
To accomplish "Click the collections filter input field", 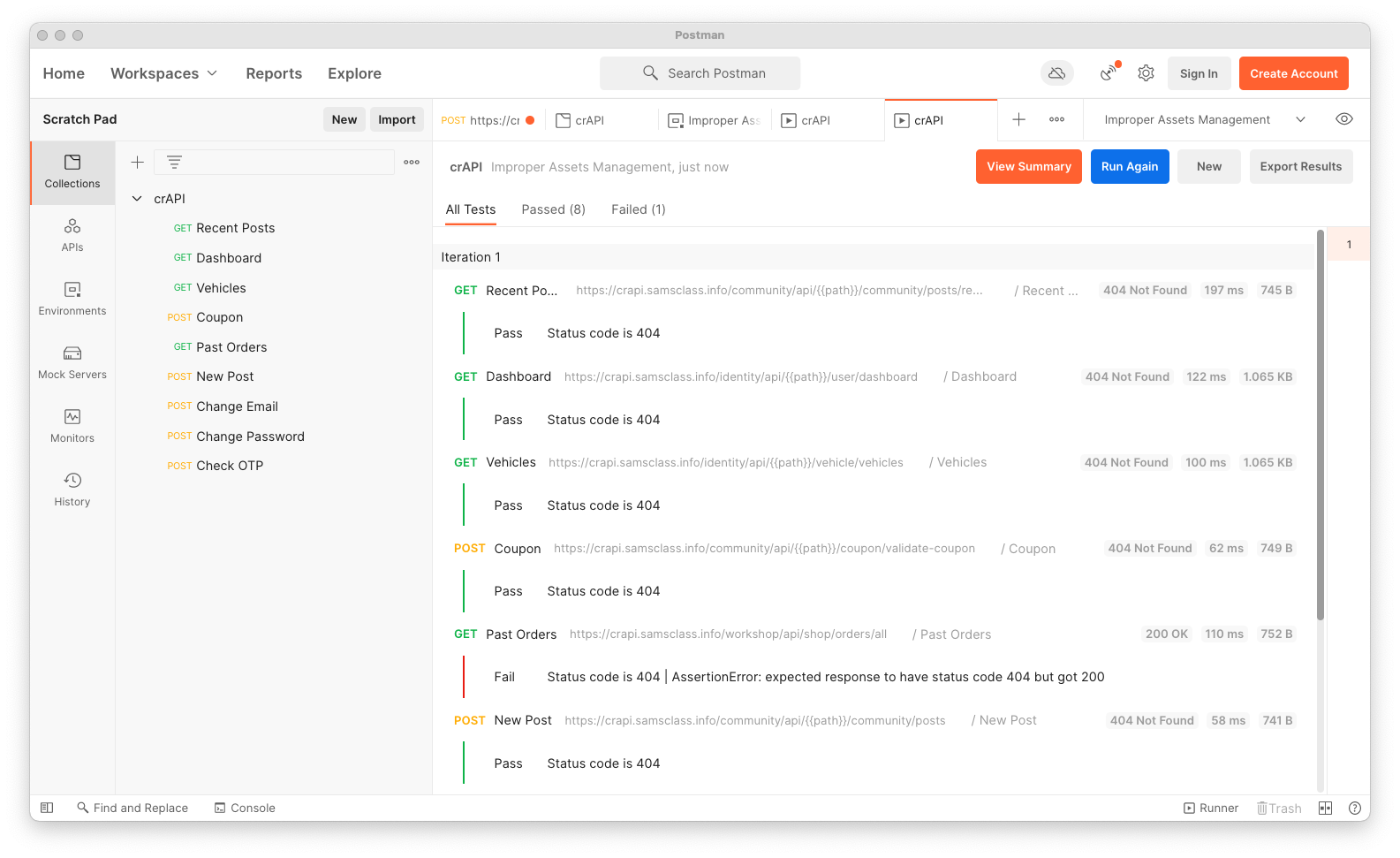I will 274,163.
